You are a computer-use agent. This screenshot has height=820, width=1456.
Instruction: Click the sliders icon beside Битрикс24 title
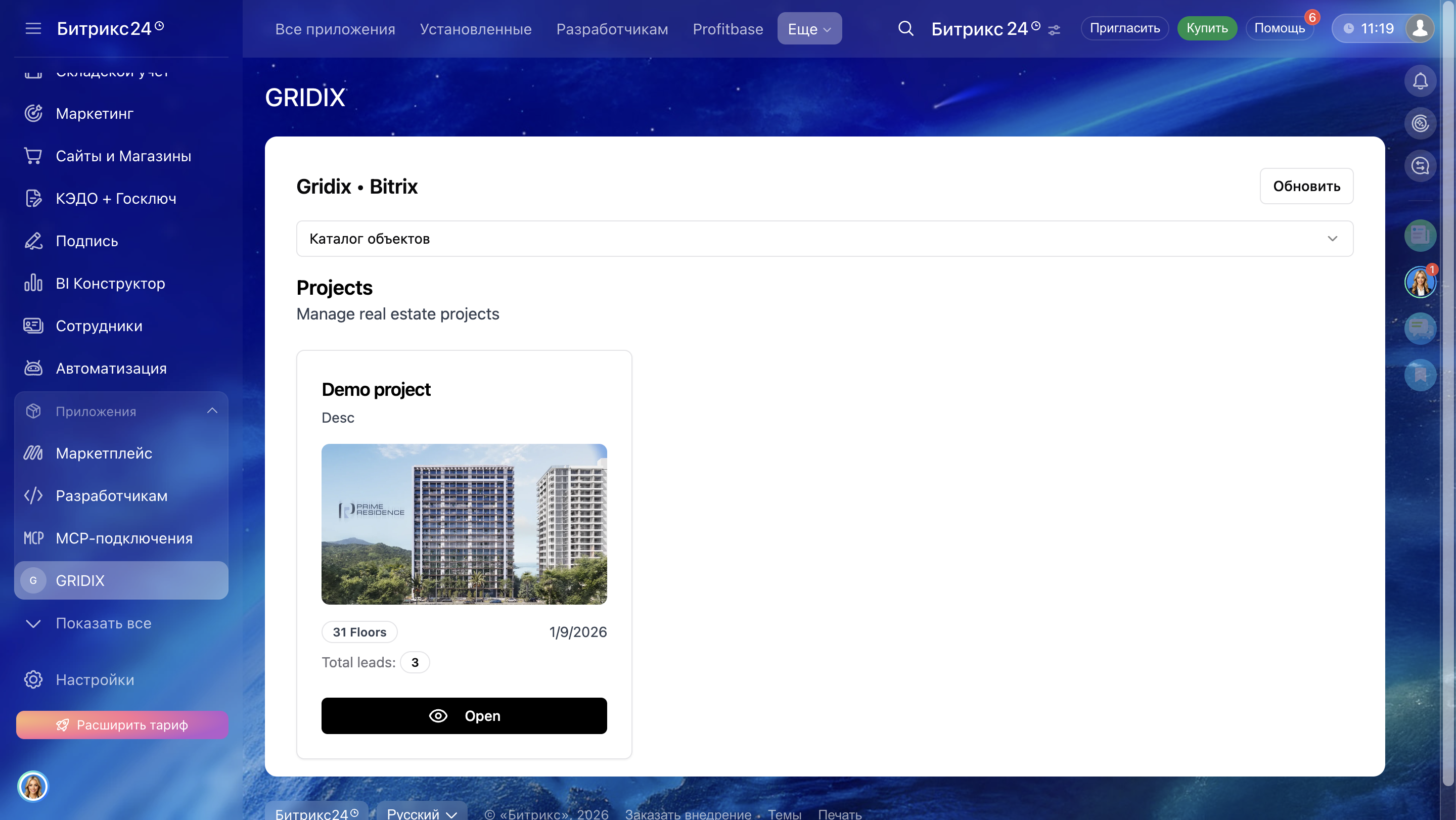click(1054, 30)
